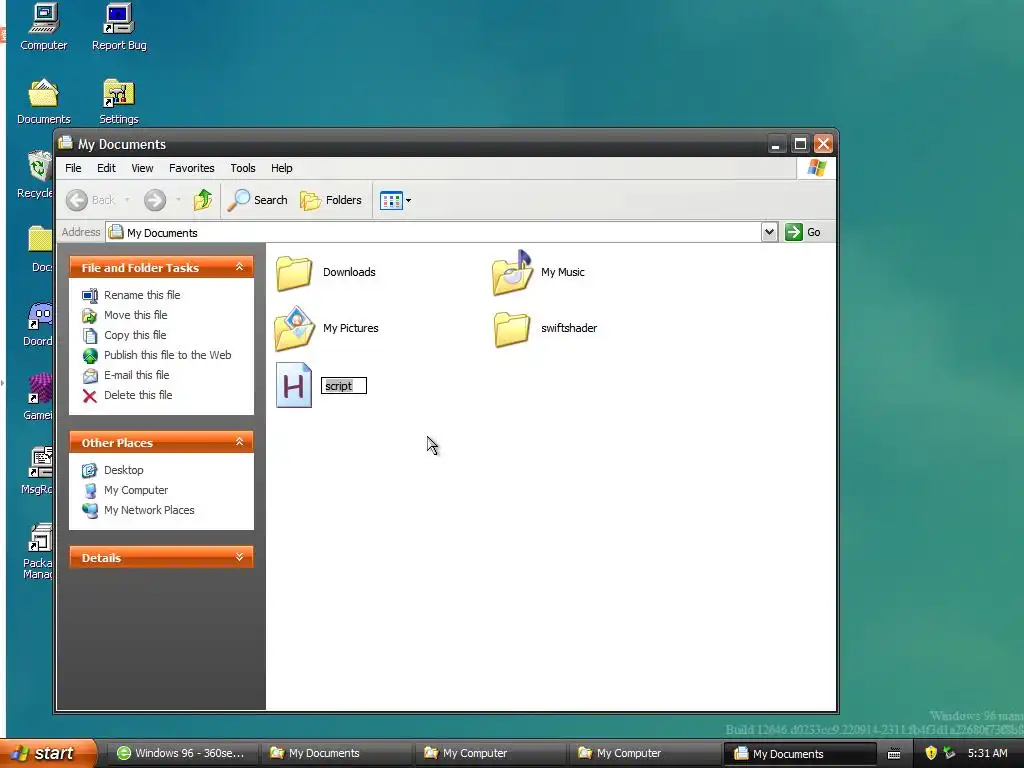The width and height of the screenshot is (1024, 768).
Task: Switch to first My Documents taskbar button
Action: tap(334, 754)
